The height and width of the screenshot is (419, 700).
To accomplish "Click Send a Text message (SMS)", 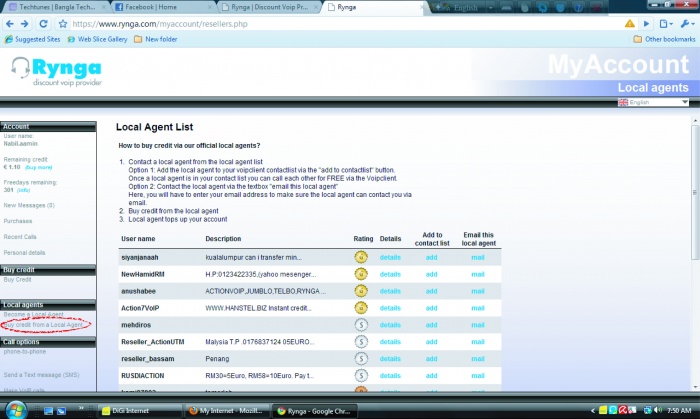I will point(42,375).
